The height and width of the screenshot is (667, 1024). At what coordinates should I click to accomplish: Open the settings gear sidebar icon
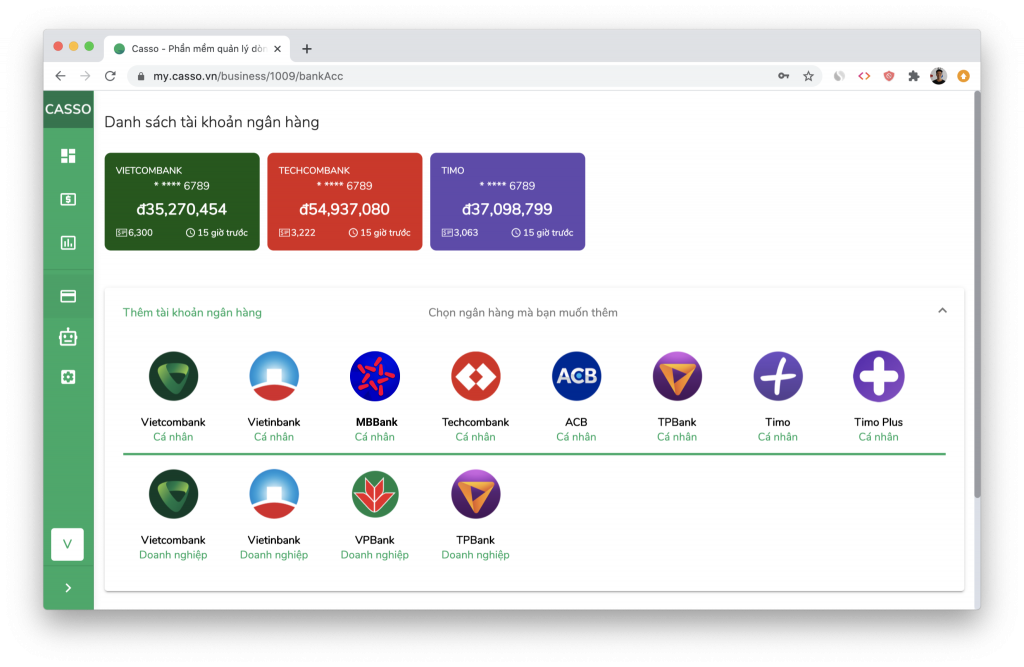click(x=68, y=377)
